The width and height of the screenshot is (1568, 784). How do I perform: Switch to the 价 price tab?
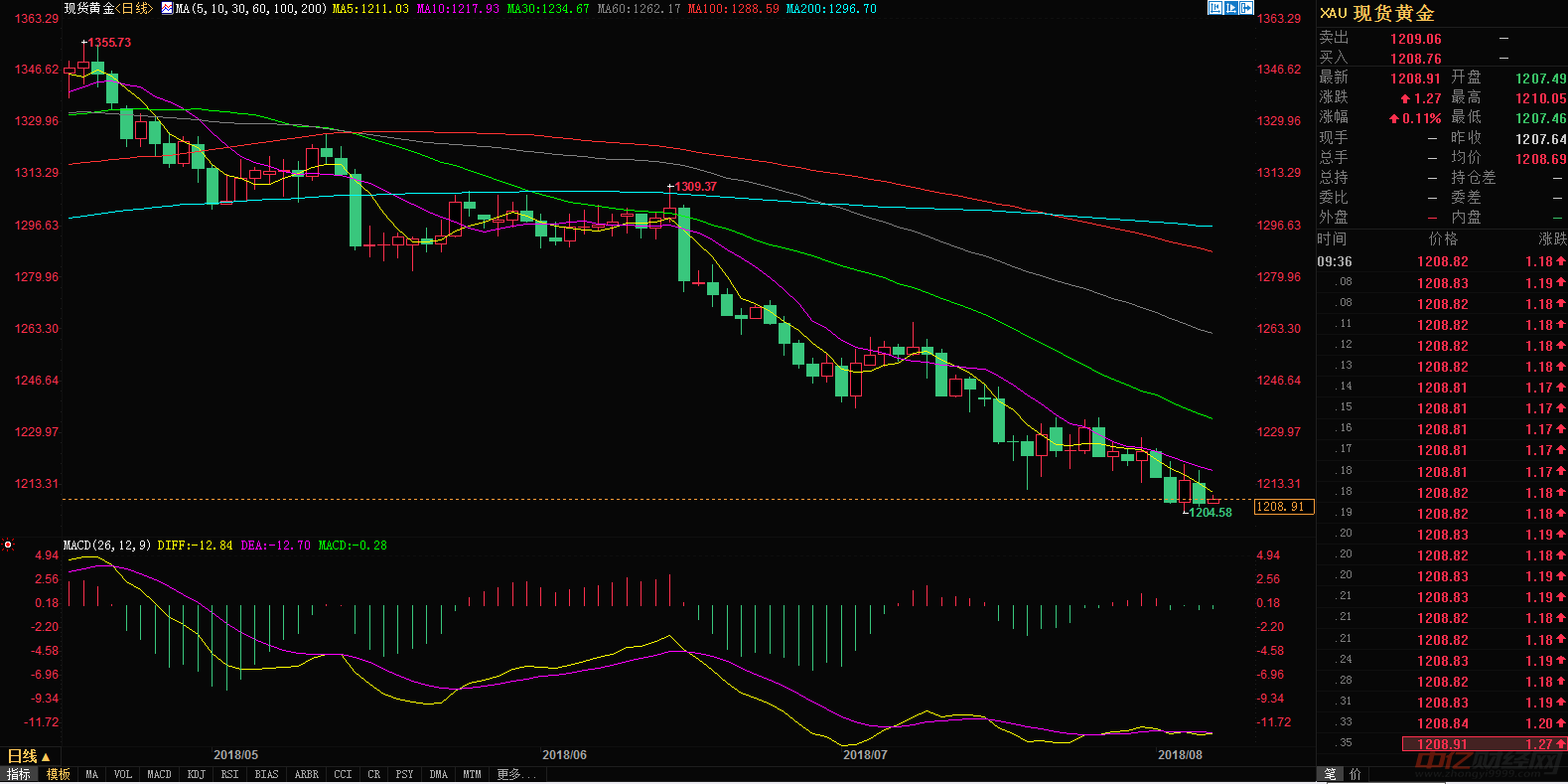(x=1355, y=774)
